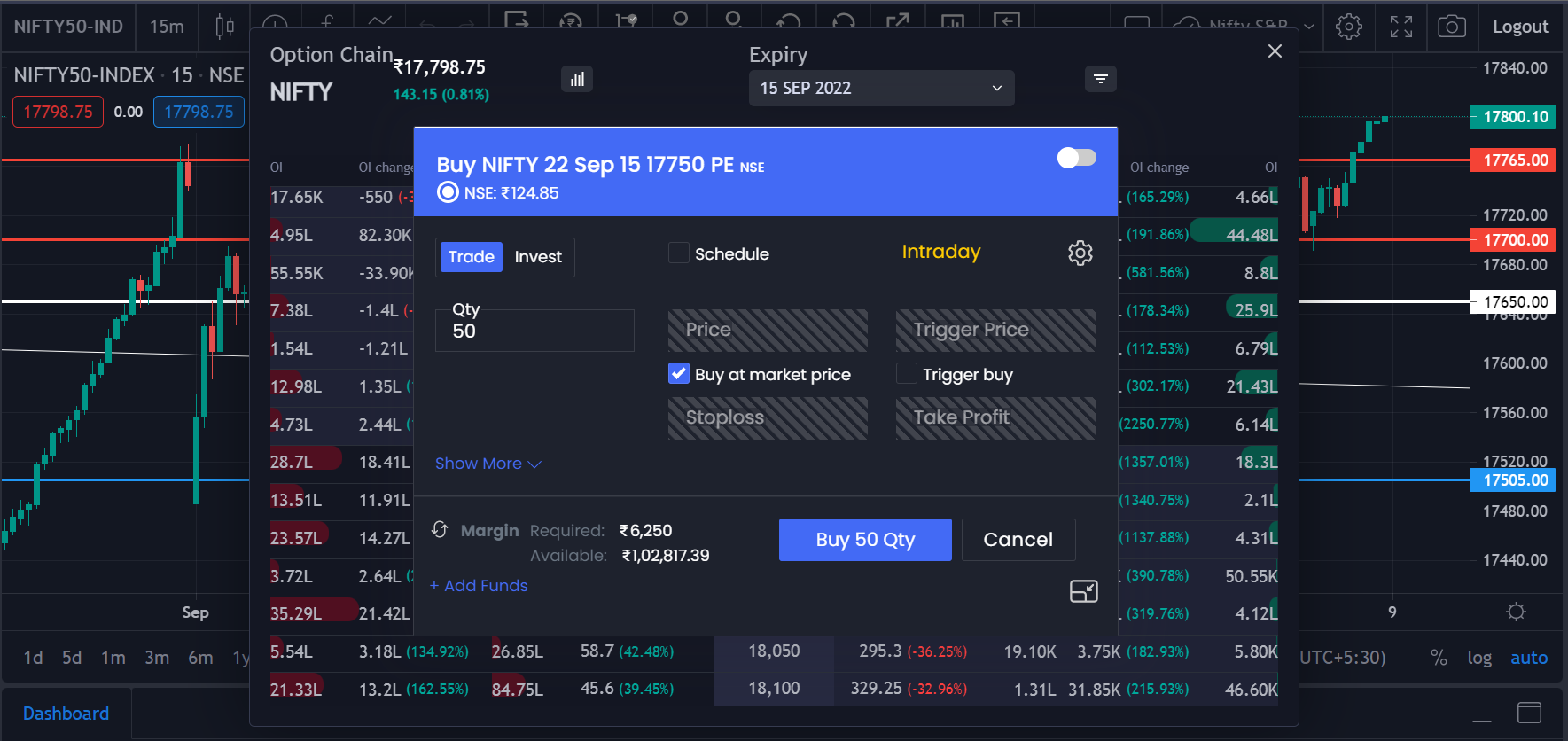
Task: Maximize the bottom Dashboard panel
Action: point(1529,713)
